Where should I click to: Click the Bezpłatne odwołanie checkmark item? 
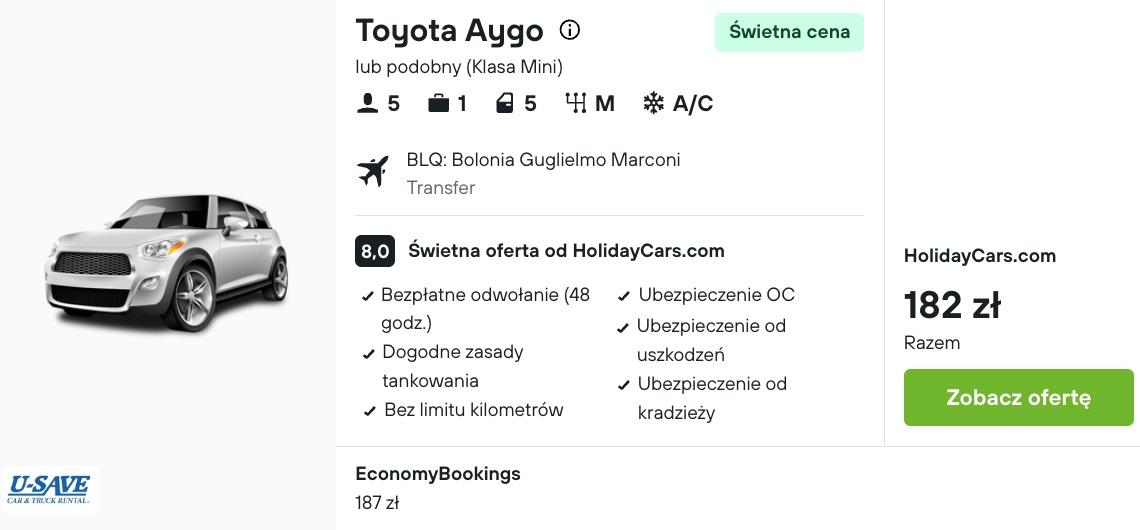(x=478, y=309)
